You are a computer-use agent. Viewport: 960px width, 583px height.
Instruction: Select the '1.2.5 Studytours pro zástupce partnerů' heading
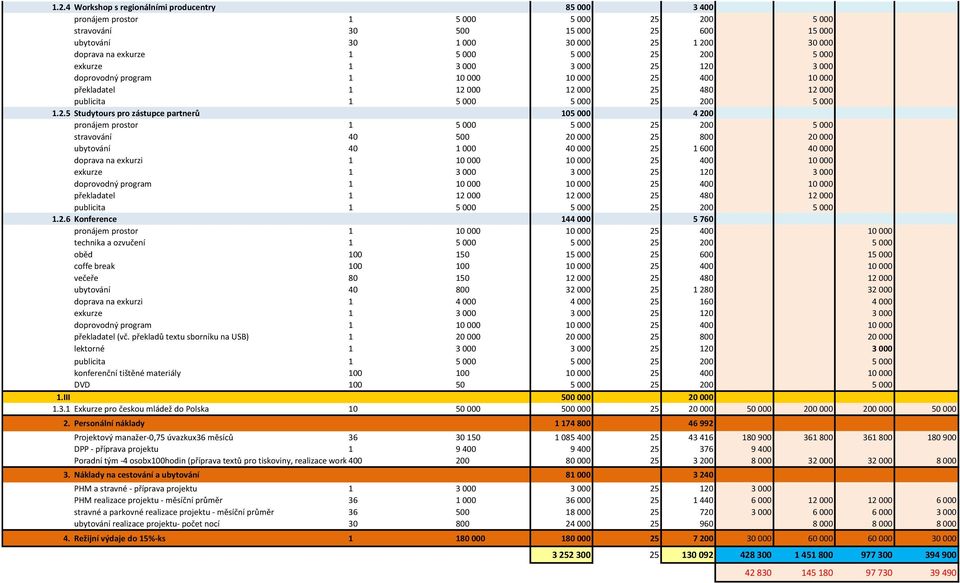tap(127, 113)
